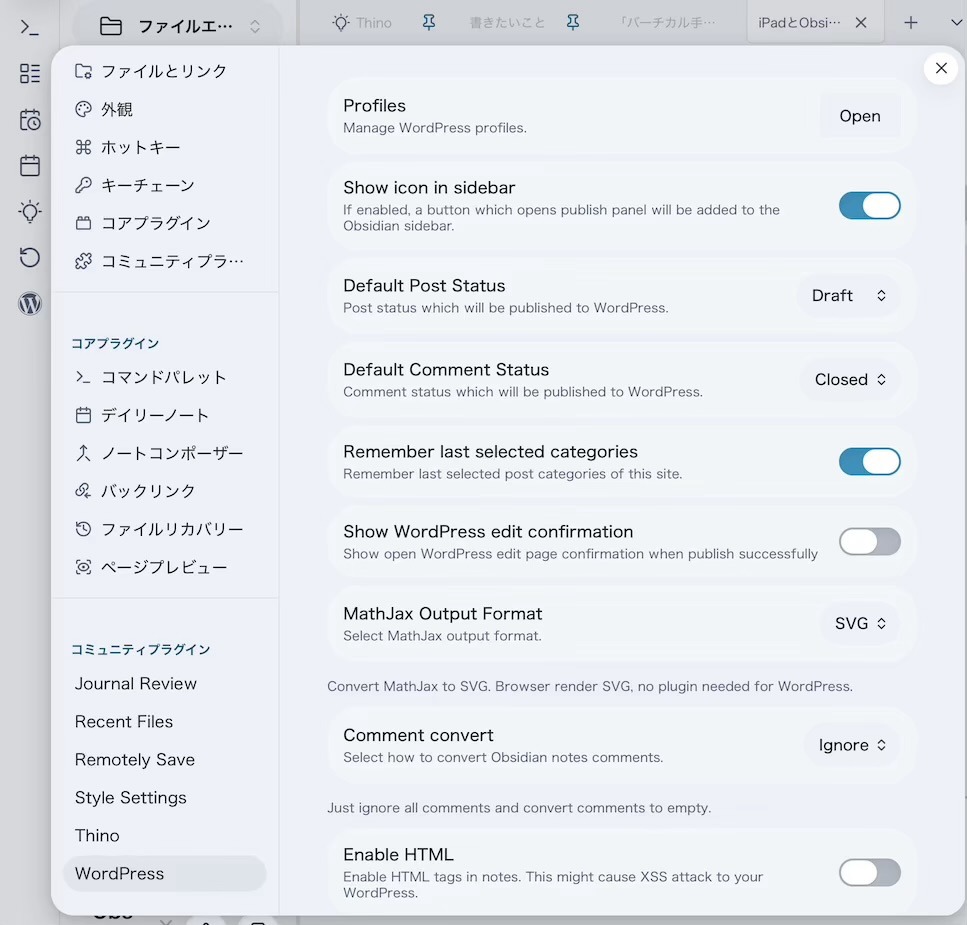Enable HTML toggle switch
The width and height of the screenshot is (967, 925).
(x=870, y=873)
